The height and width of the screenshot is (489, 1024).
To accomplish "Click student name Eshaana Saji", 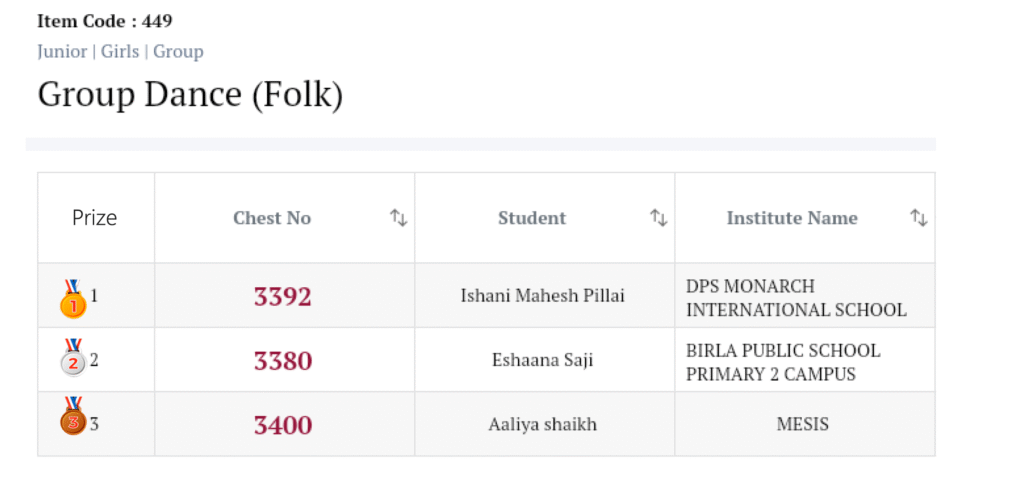I will [x=543, y=360].
